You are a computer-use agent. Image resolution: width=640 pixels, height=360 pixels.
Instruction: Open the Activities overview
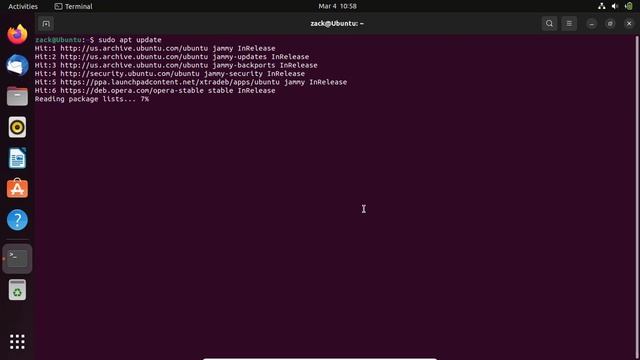[x=23, y=6]
